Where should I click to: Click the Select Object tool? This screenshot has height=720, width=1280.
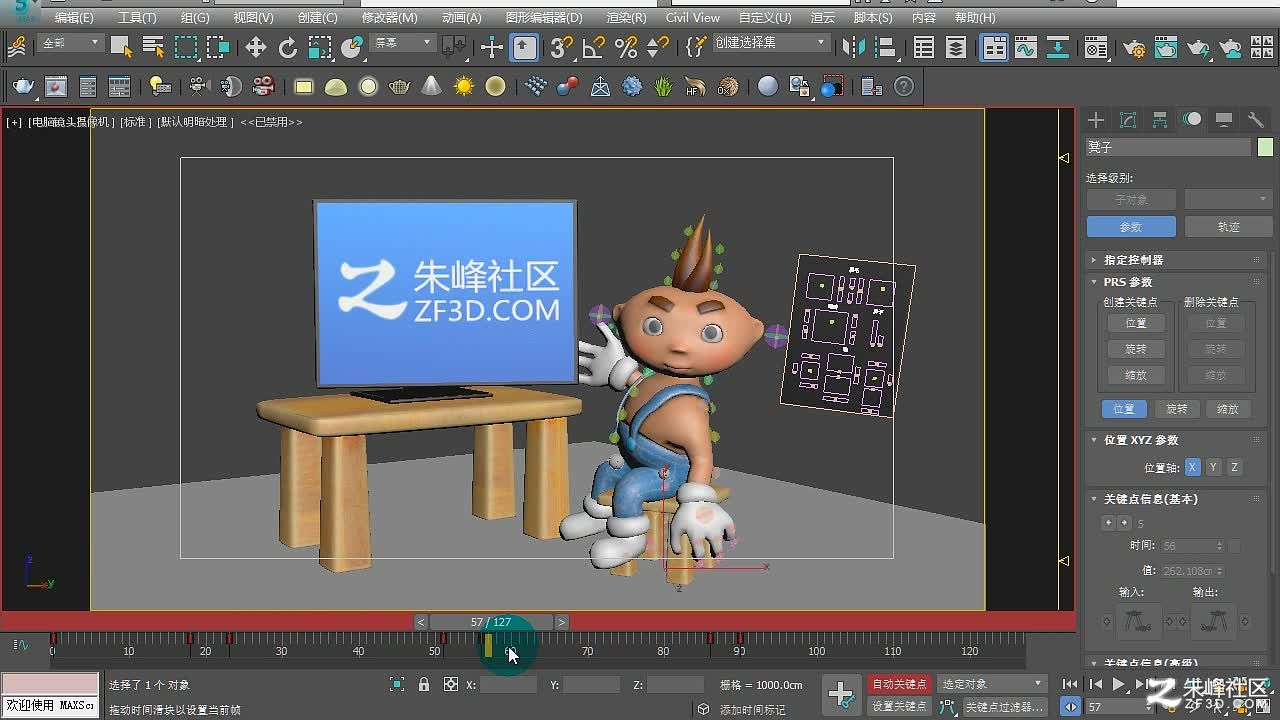coord(121,47)
